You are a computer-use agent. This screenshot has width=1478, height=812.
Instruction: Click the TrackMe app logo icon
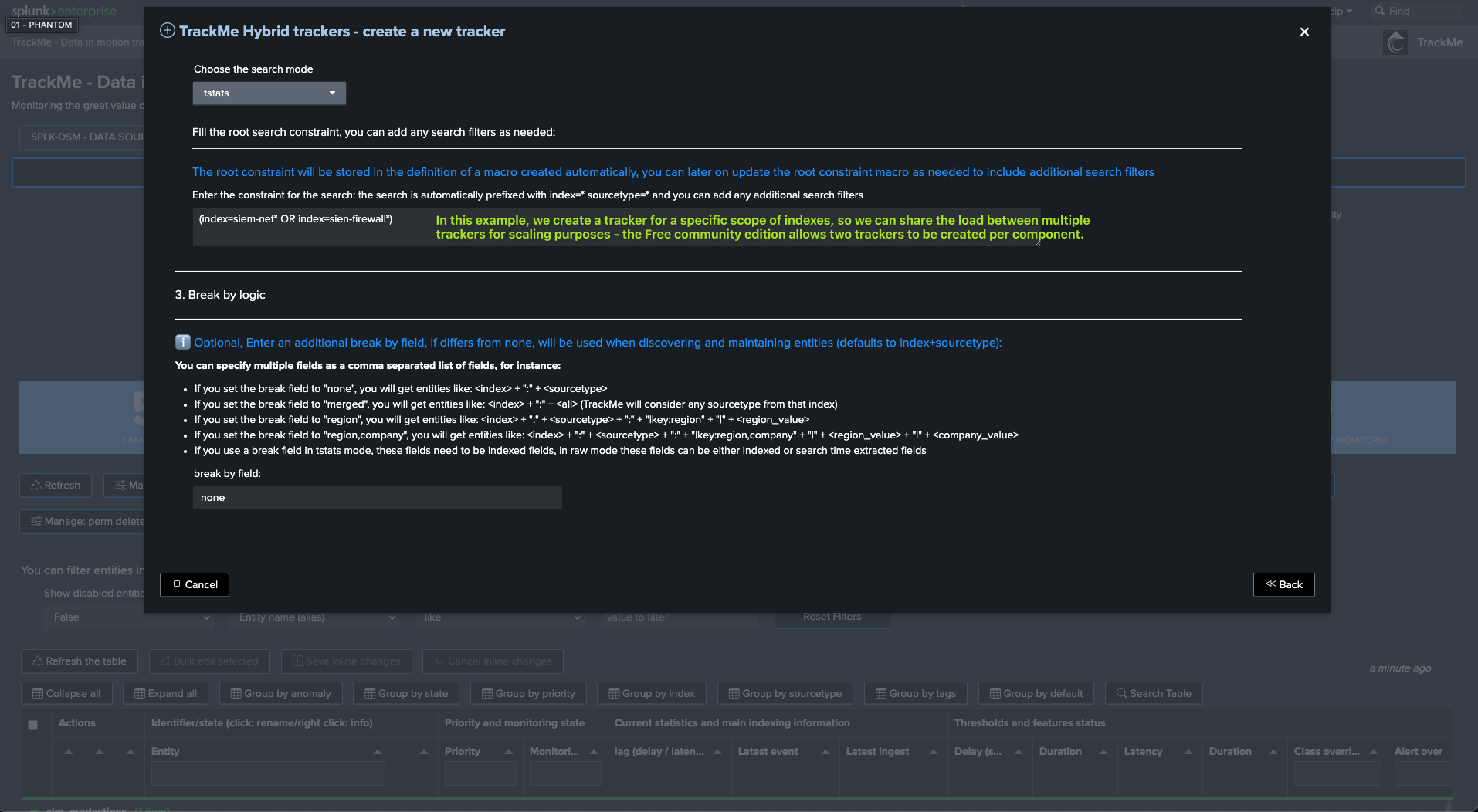[1395, 42]
